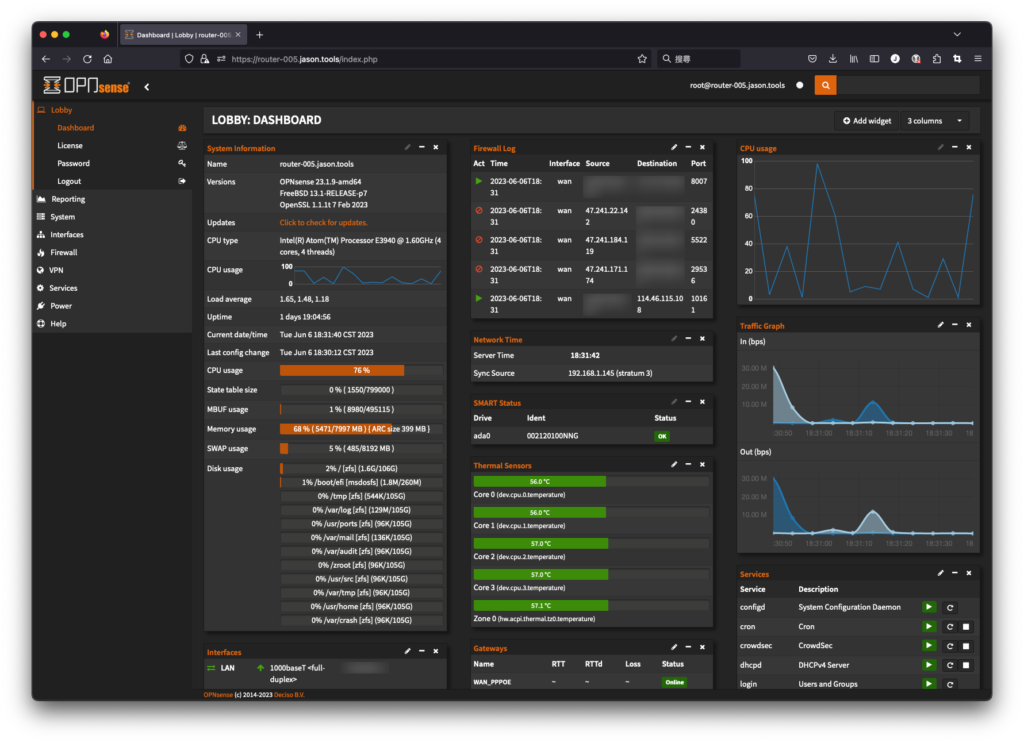The width and height of the screenshot is (1024, 743).
Task: Click the Online status badge of WAN_PPPOE
Action: [x=674, y=682]
